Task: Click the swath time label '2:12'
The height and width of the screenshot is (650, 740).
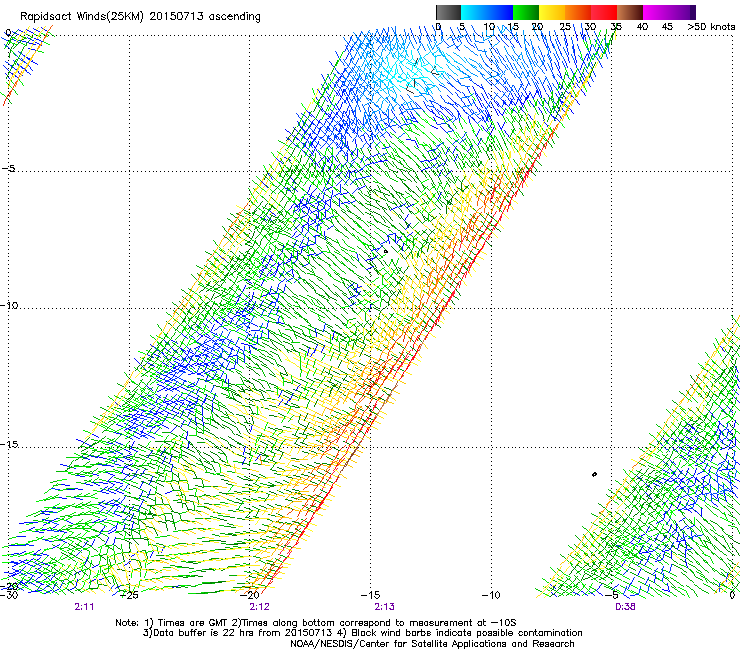Action: [x=260, y=607]
